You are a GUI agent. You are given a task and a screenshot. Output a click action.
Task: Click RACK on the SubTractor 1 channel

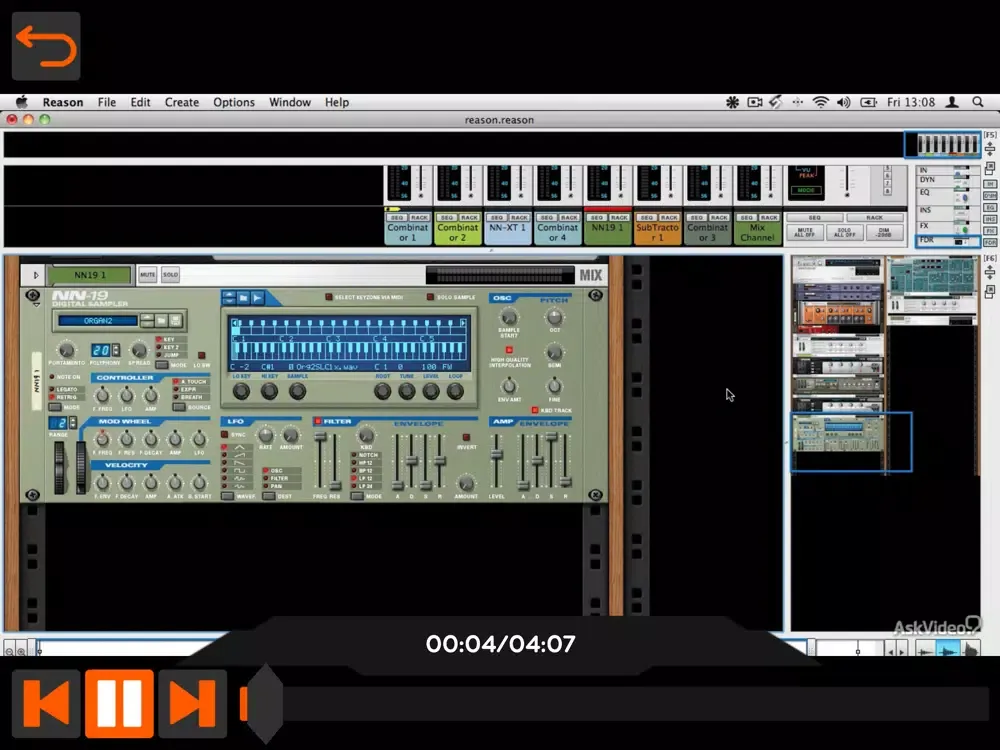pyautogui.click(x=669, y=217)
